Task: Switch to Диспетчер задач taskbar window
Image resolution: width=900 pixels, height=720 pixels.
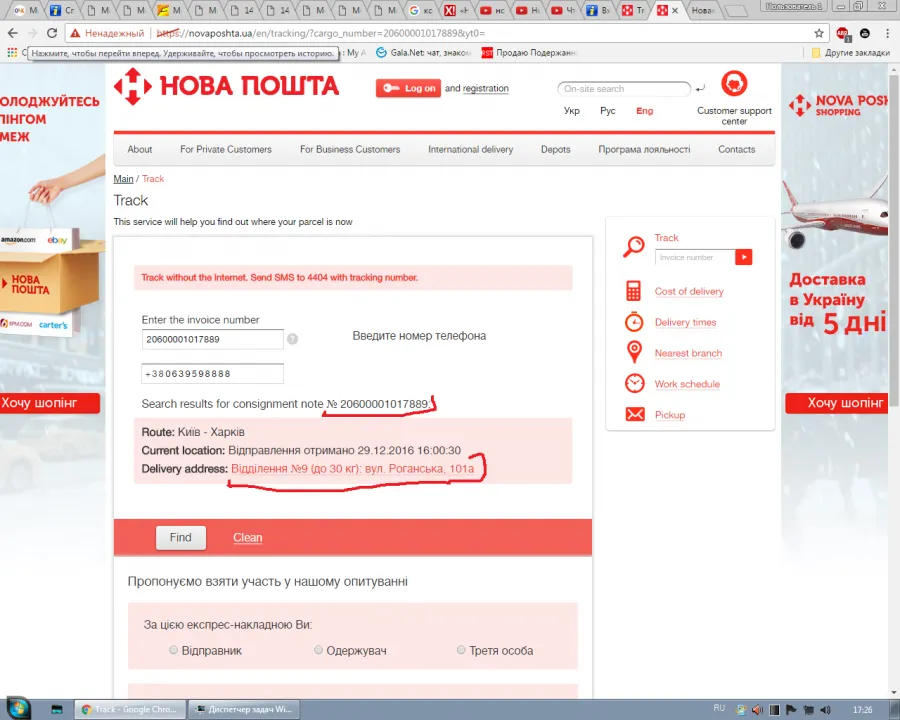Action: [244, 710]
